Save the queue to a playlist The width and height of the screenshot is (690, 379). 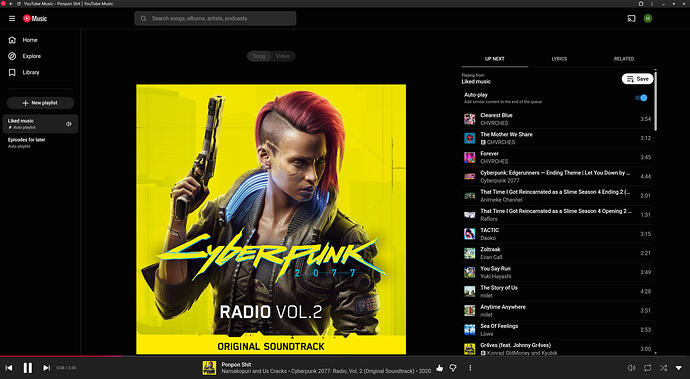point(637,79)
